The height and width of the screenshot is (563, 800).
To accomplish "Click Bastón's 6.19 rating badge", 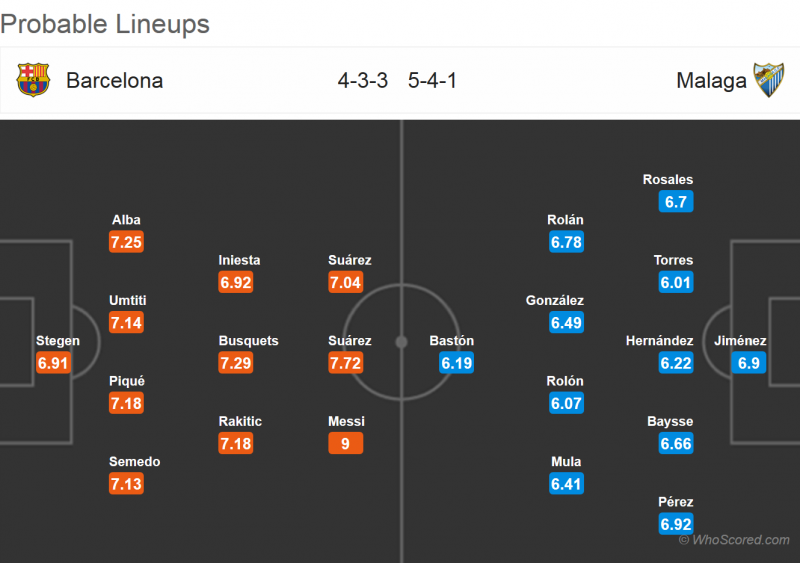I will click(456, 363).
